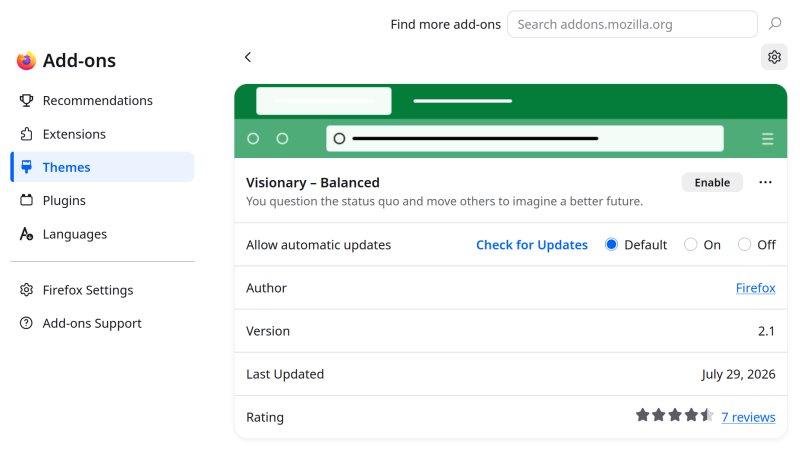Click the Plugins icon in sidebar
Screen dimensions: 800x454
coord(26,200)
